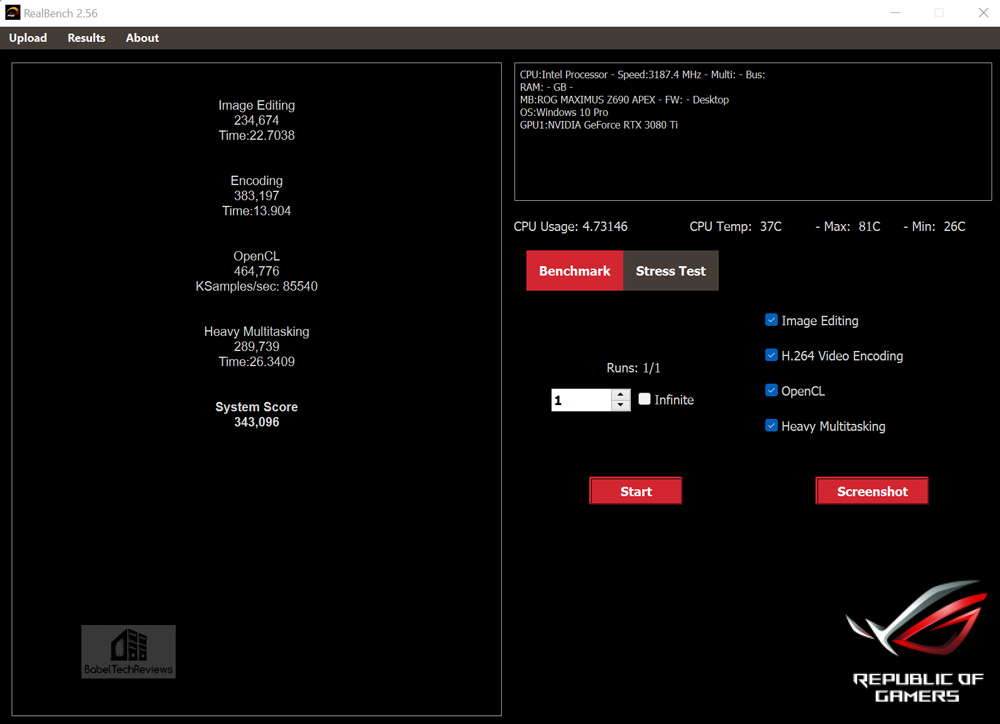The width and height of the screenshot is (1000, 724).
Task: Click the CPU Temp: 37C readout
Action: tap(735, 226)
